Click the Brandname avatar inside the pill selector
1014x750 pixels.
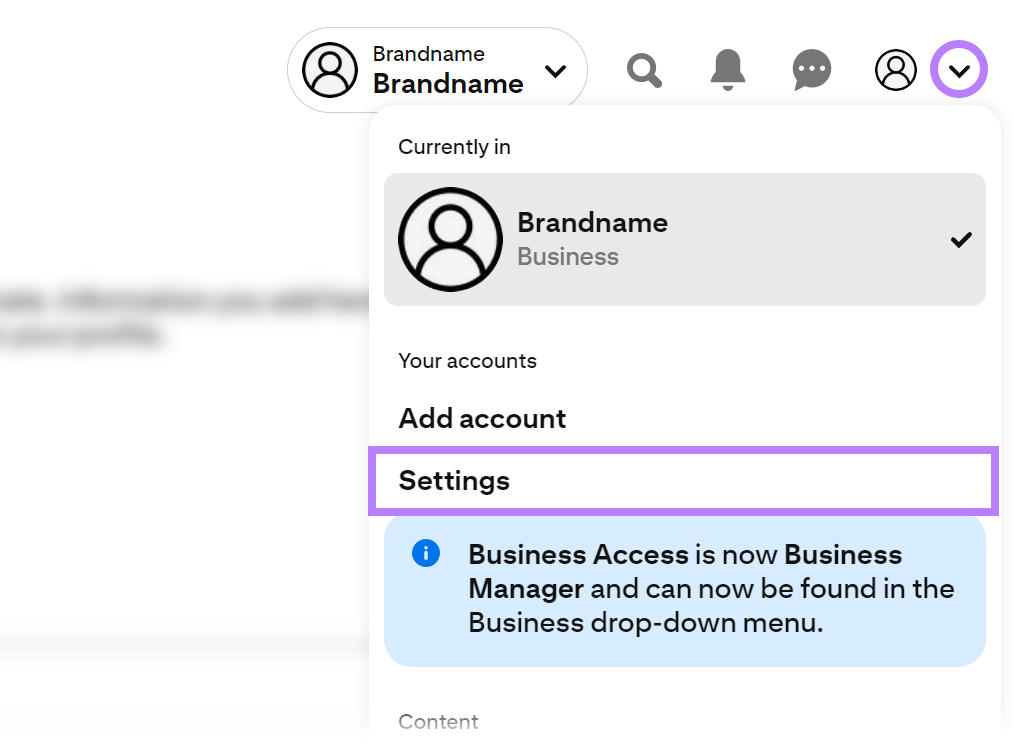tap(329, 69)
